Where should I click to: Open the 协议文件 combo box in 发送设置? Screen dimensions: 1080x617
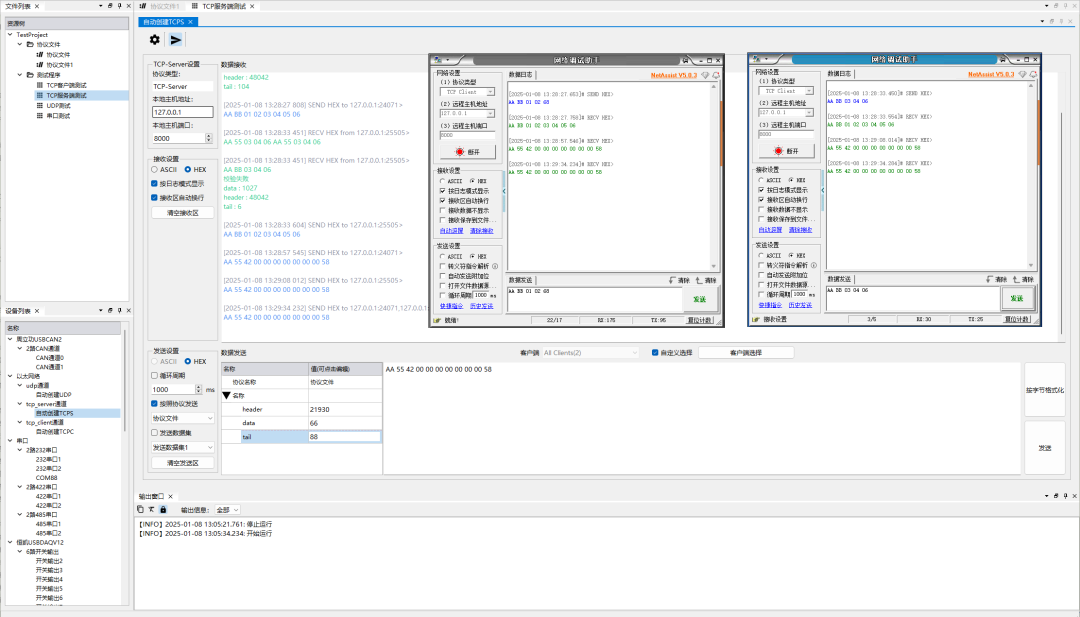(183, 418)
